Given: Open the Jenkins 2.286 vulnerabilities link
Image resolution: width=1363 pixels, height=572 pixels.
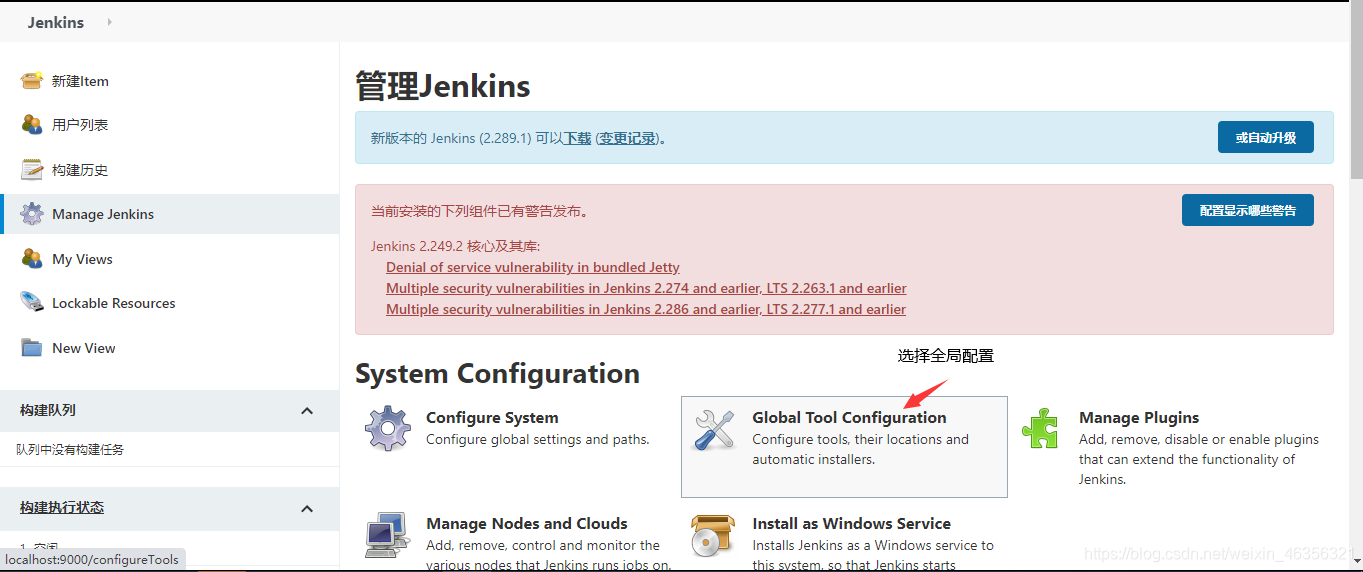Looking at the screenshot, I should click(x=646, y=309).
